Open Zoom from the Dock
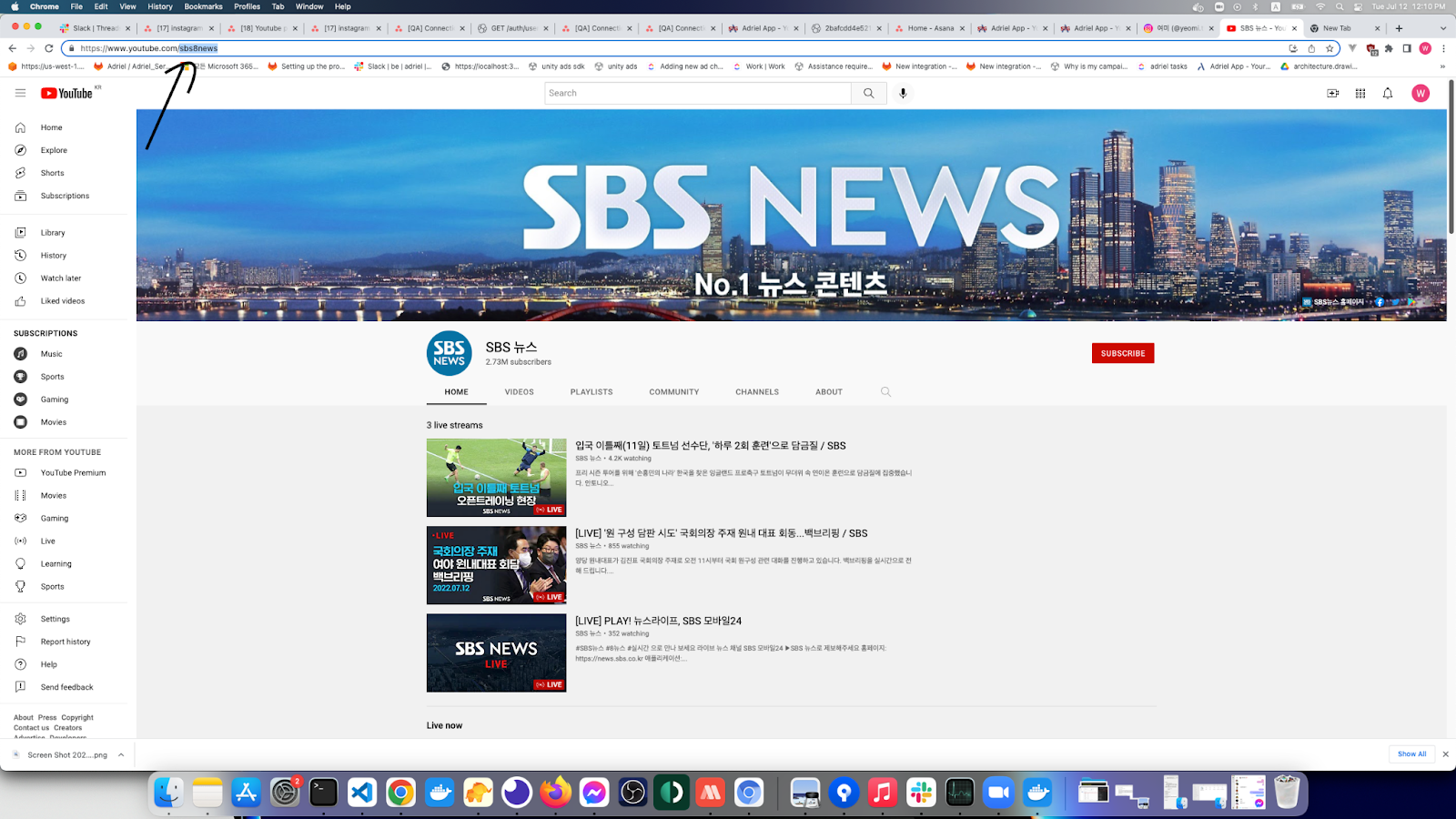1456x819 pixels. tap(998, 793)
